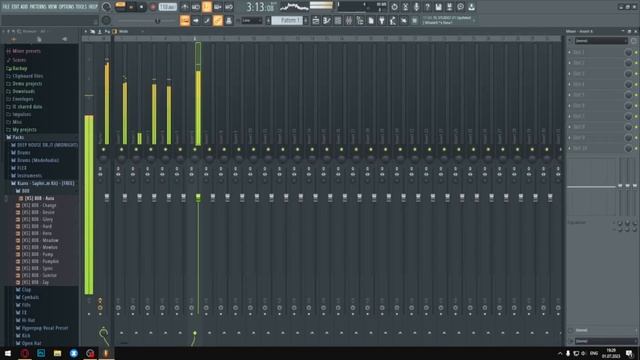Open Windows Start menu
The width and height of the screenshot is (640, 360).
click(x=8, y=353)
